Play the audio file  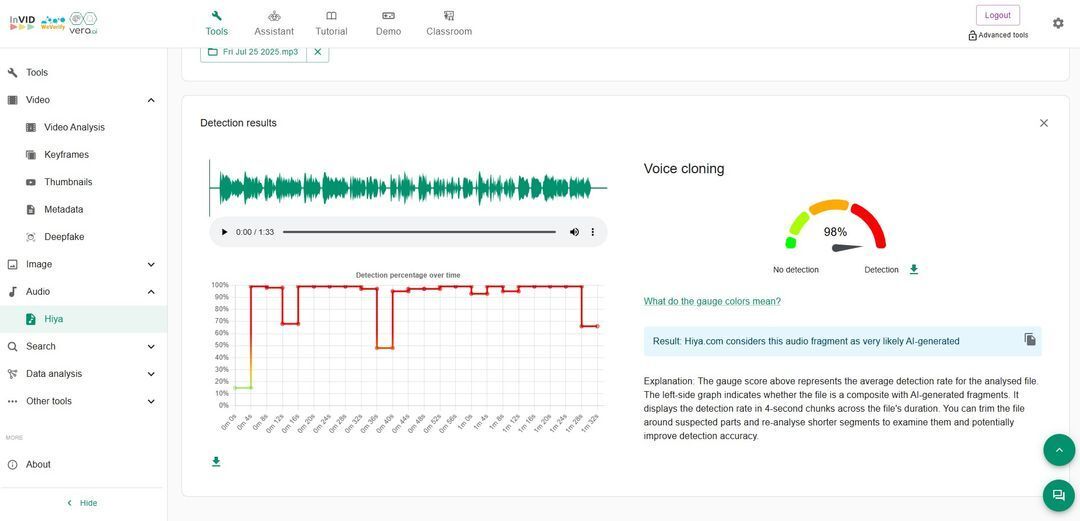[224, 232]
